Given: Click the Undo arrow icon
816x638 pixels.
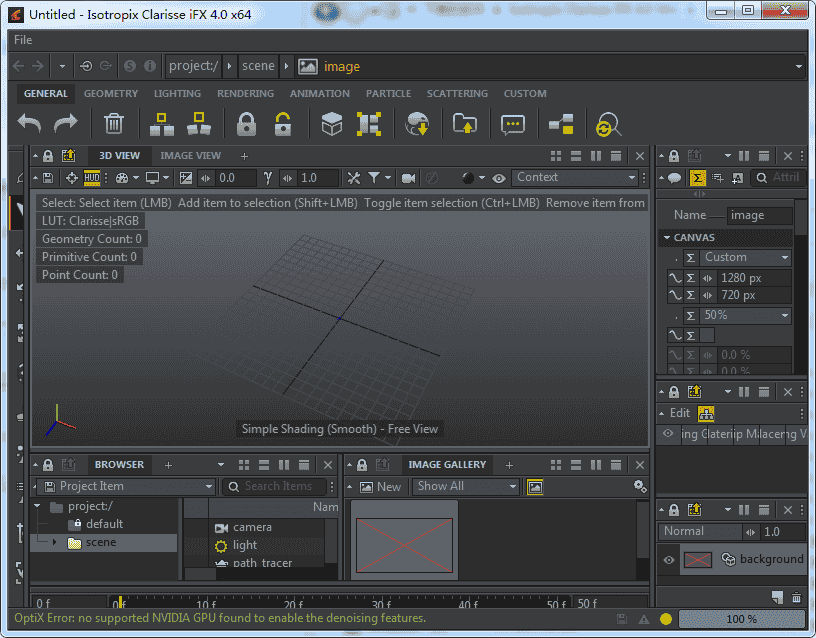Looking at the screenshot, I should (28, 124).
